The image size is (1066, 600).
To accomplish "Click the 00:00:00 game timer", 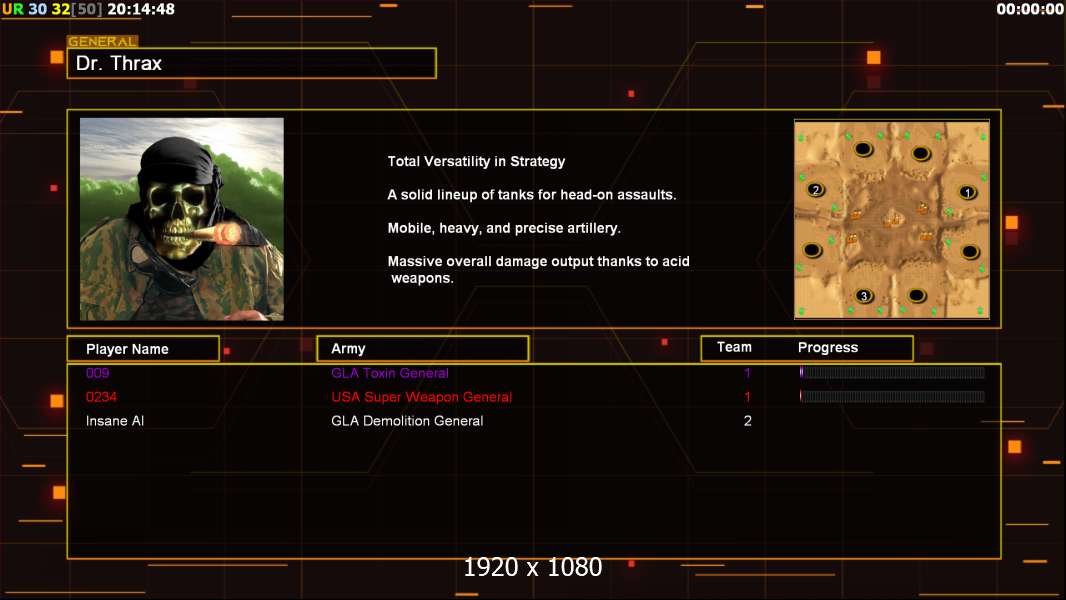I will pyautogui.click(x=1029, y=9).
